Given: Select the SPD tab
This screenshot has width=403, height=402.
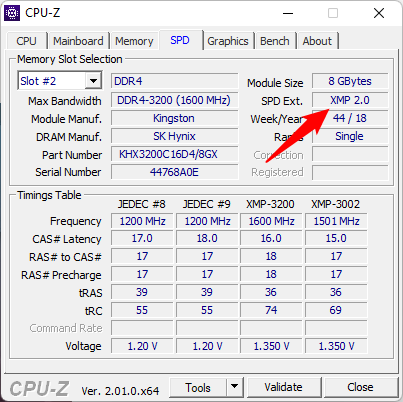Looking at the screenshot, I should [180, 40].
